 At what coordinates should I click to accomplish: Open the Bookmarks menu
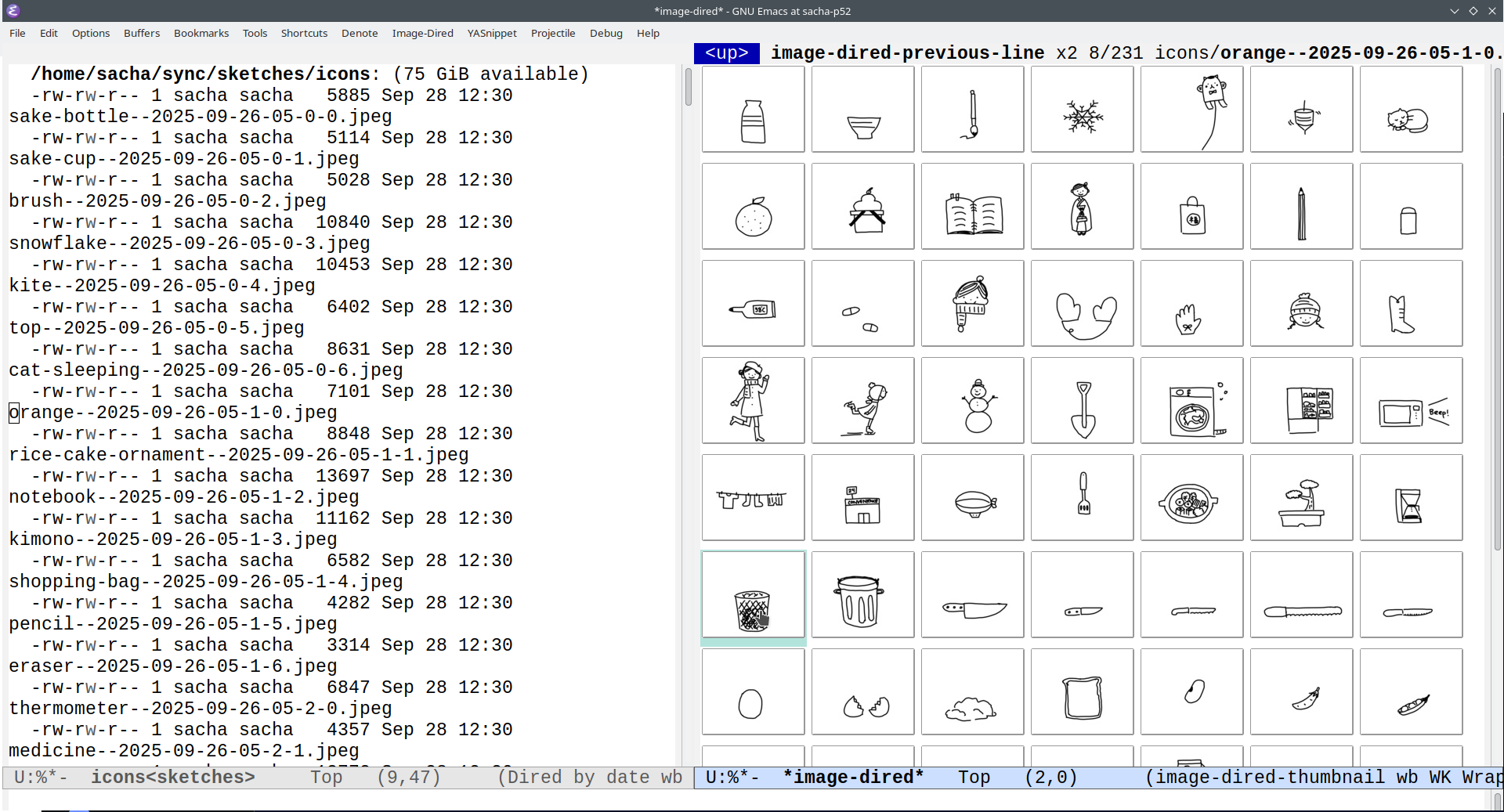tap(201, 33)
